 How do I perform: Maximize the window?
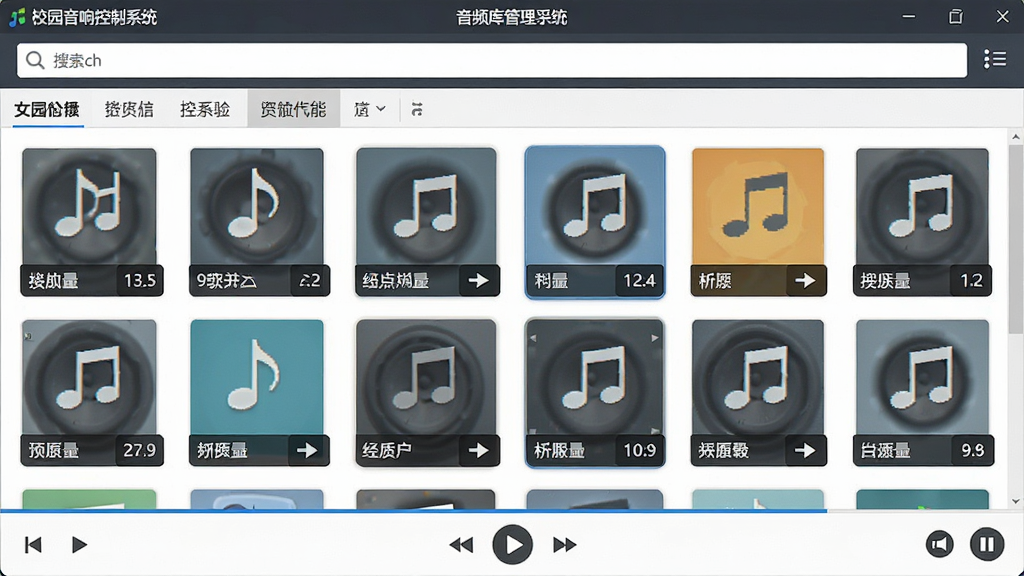point(955,16)
